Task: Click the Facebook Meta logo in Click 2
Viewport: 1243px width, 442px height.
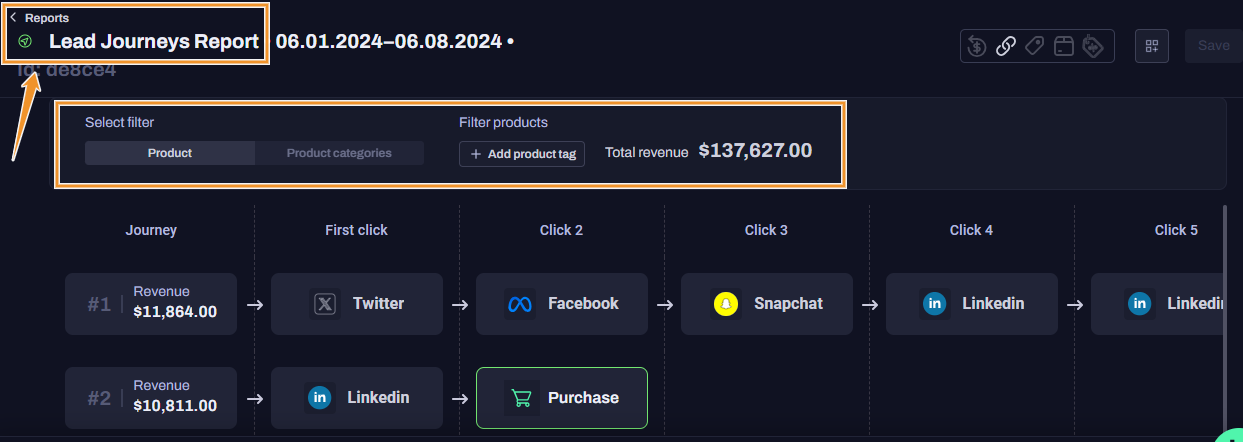Action: click(x=520, y=304)
